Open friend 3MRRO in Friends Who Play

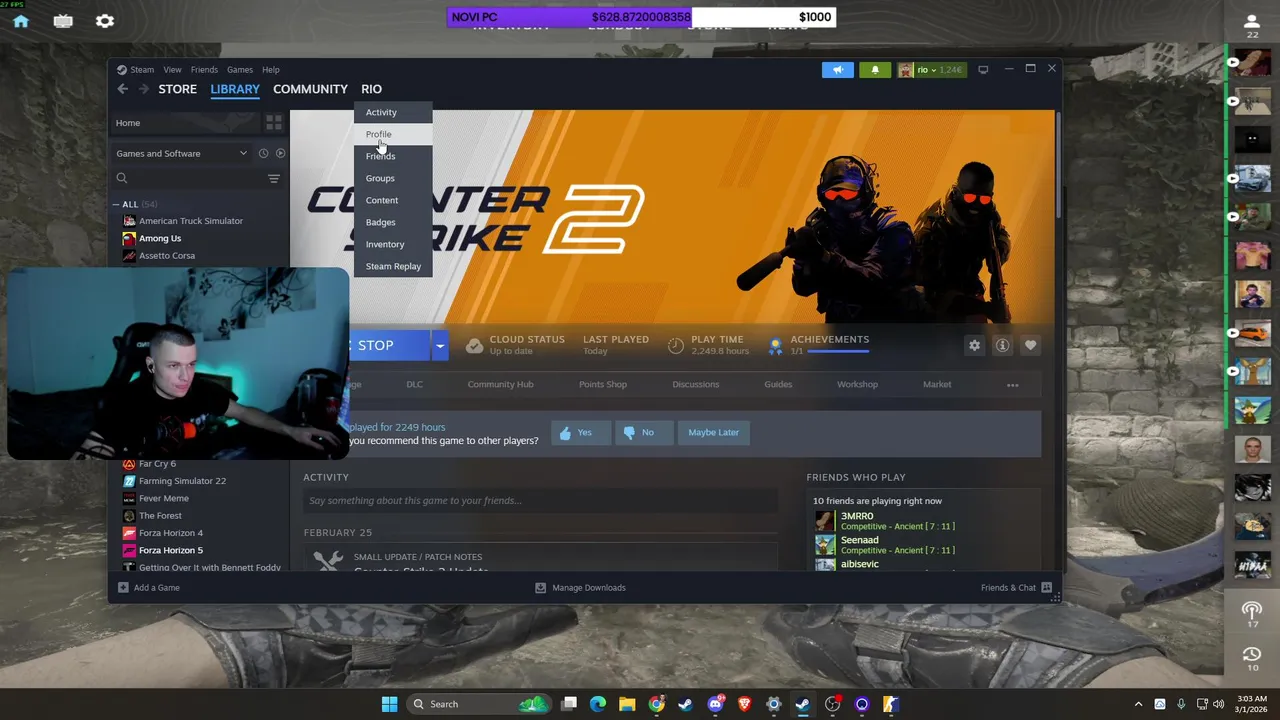point(857,516)
